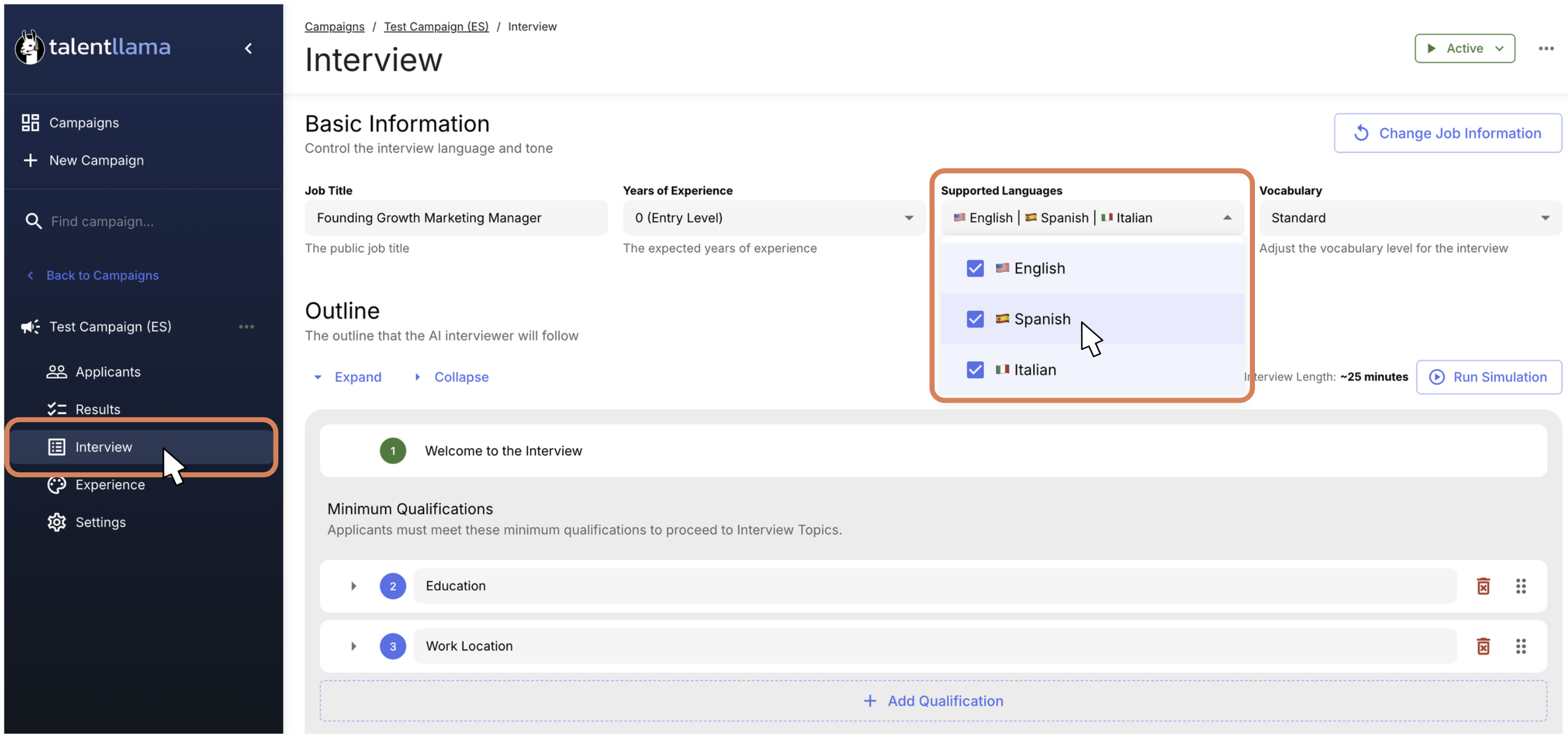
Task: Open the three-dot menu next to Test Campaign (ES)
Action: click(x=246, y=327)
